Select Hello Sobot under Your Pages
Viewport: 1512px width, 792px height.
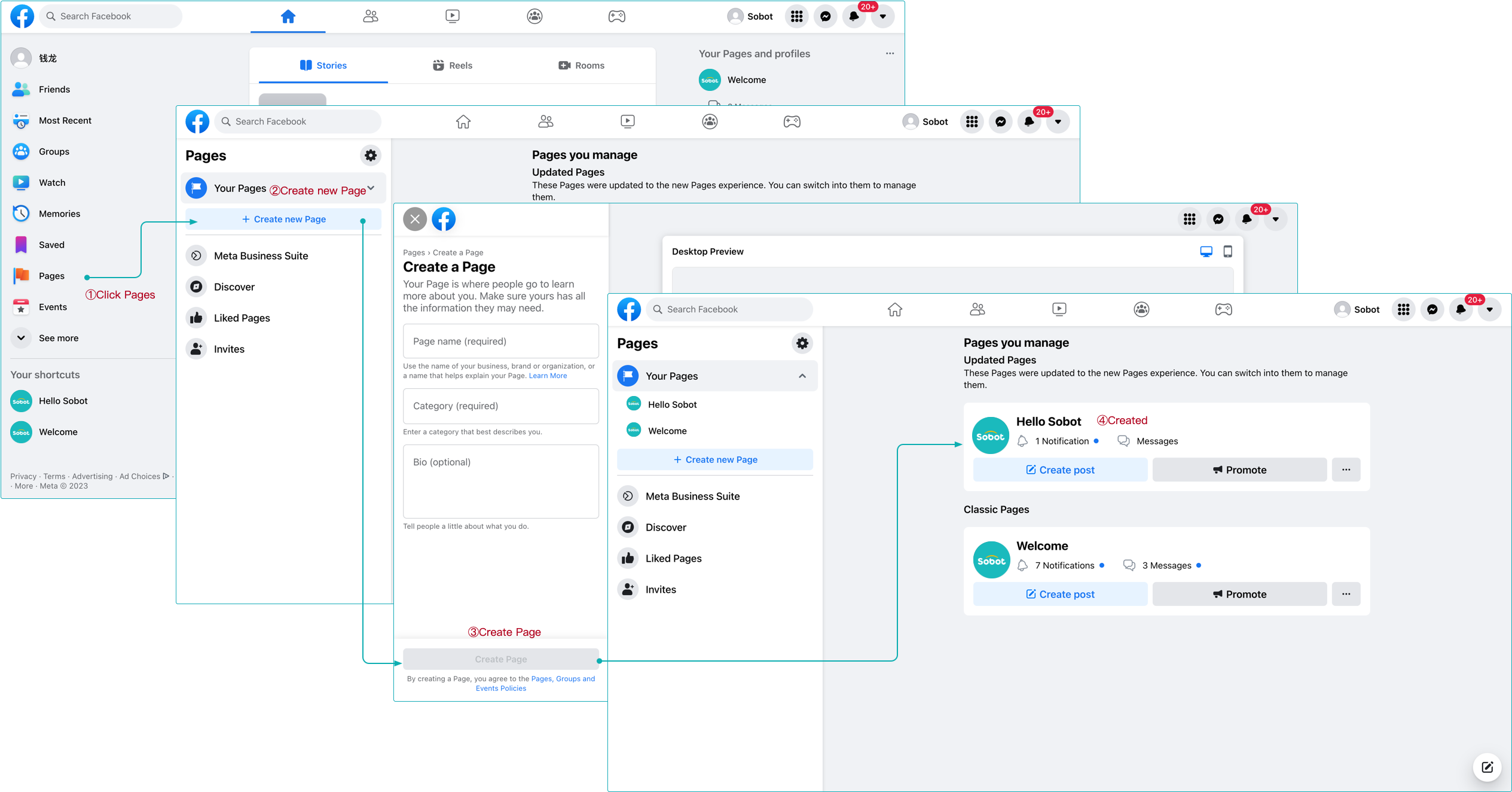(672, 404)
